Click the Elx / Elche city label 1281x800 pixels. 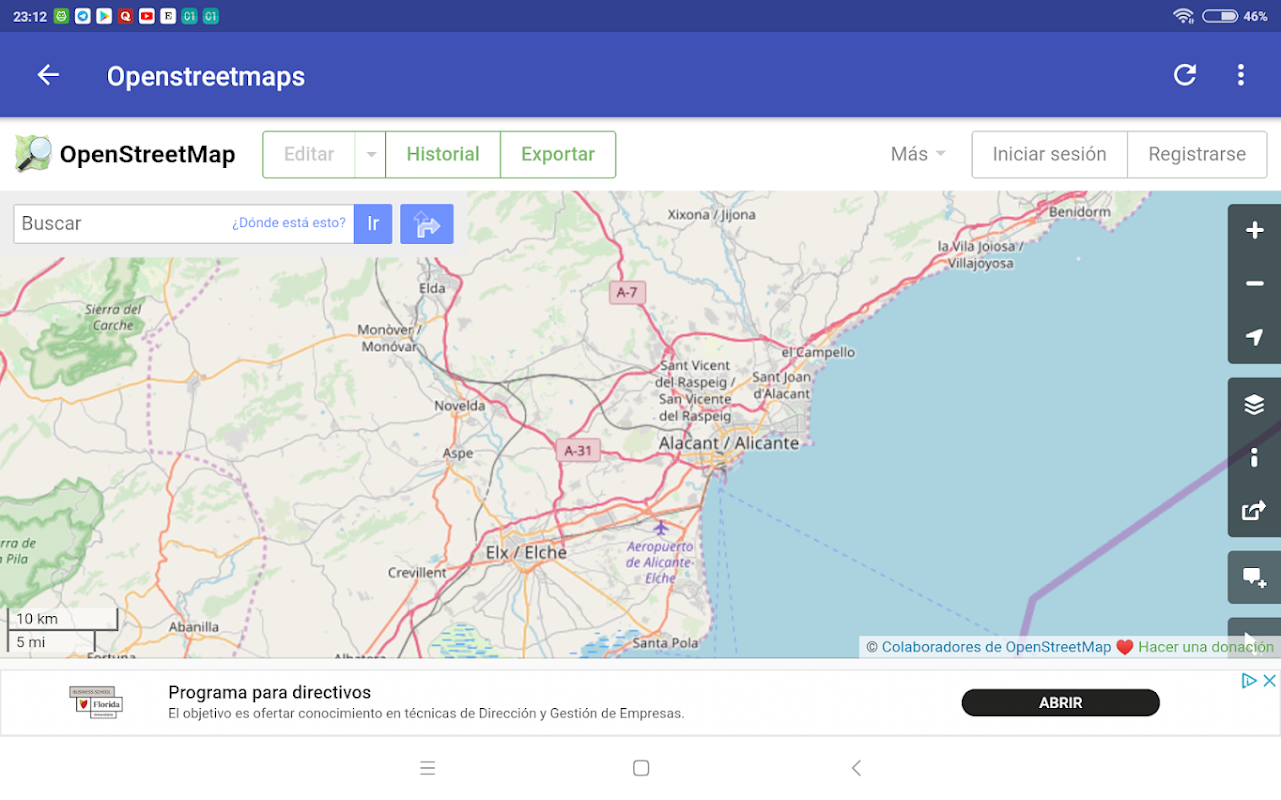coord(526,553)
